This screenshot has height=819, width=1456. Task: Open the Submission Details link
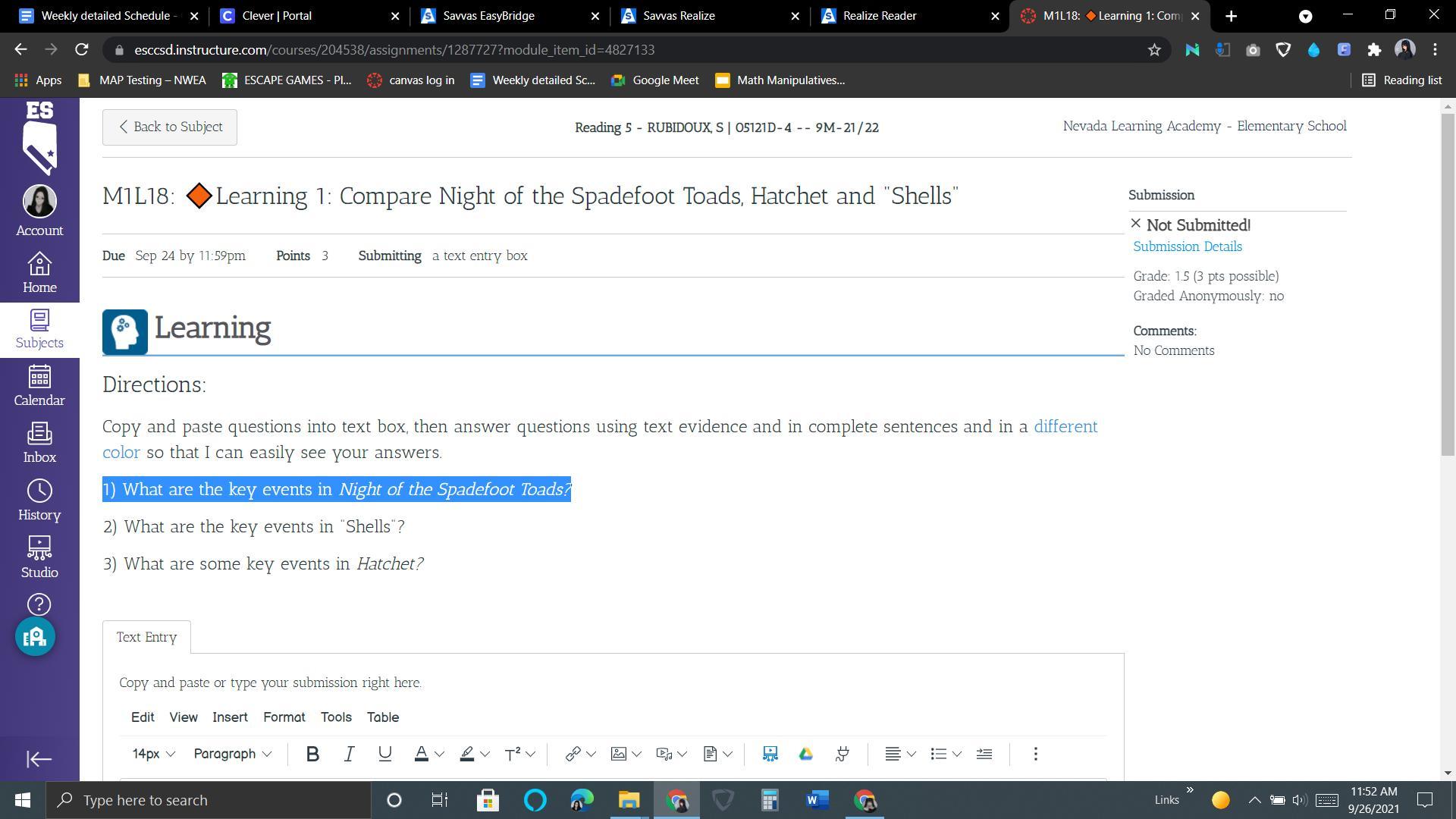1187,246
